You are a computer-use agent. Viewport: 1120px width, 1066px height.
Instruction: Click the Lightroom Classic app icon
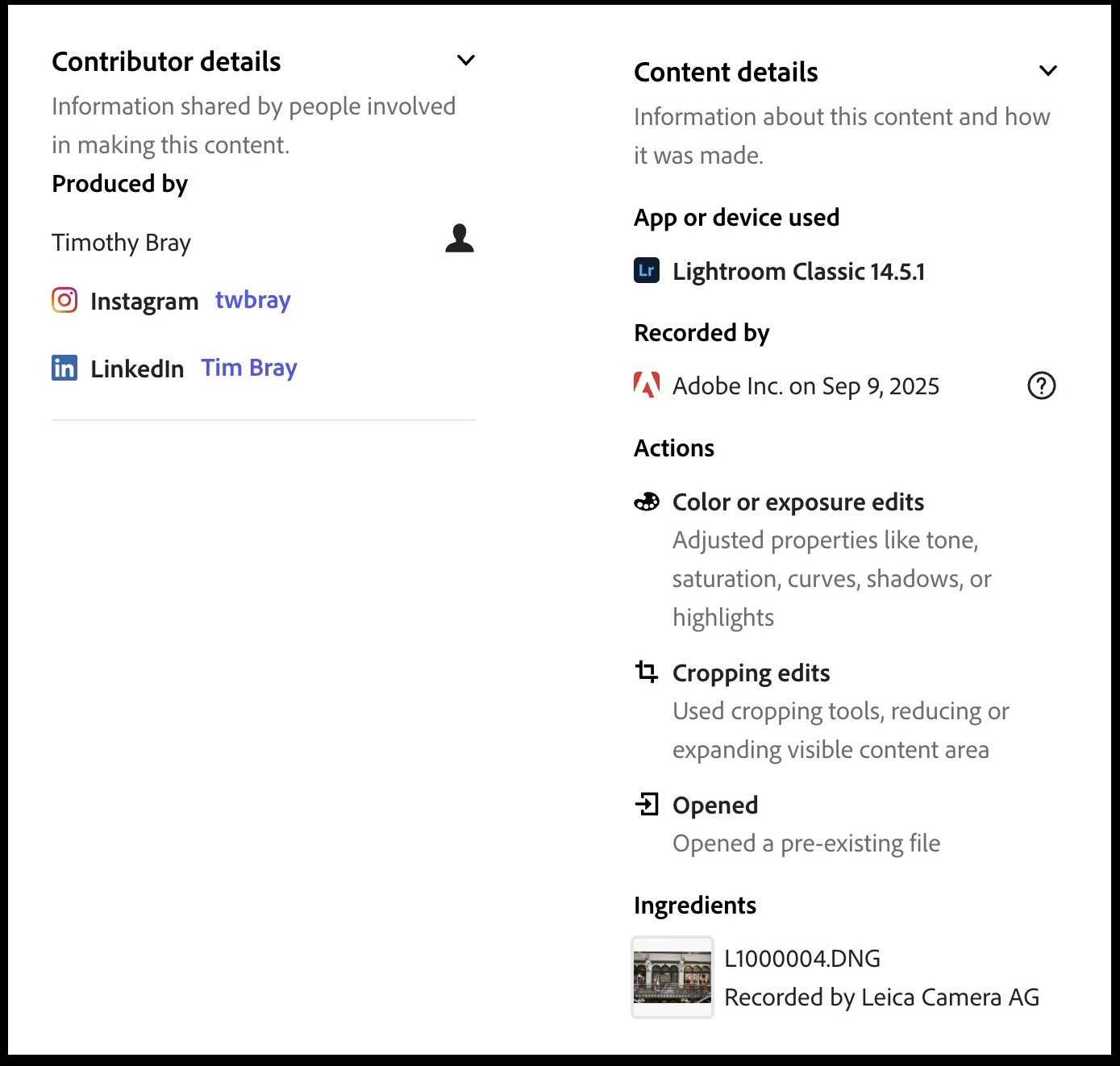pos(647,271)
